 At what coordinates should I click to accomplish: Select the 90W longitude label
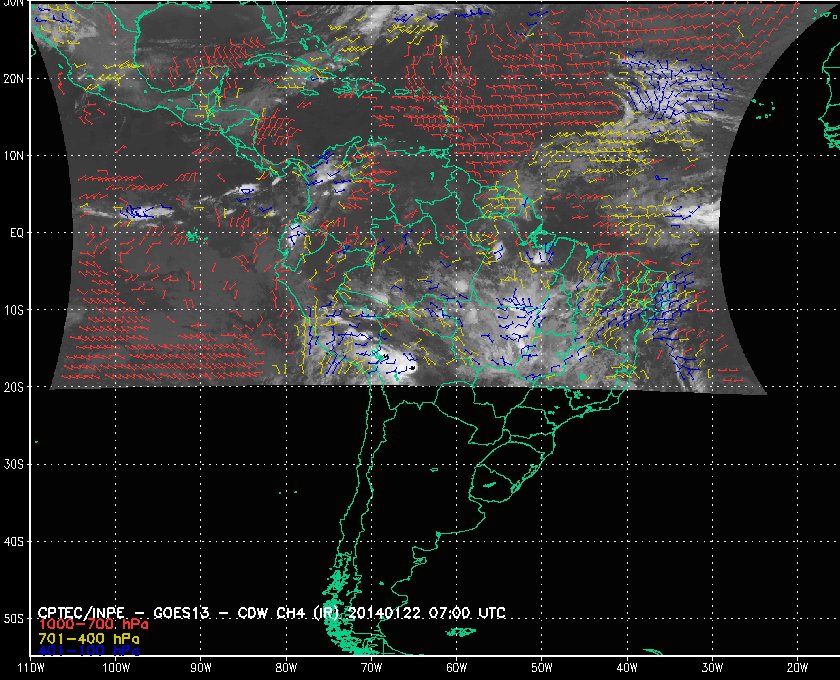pos(201,668)
